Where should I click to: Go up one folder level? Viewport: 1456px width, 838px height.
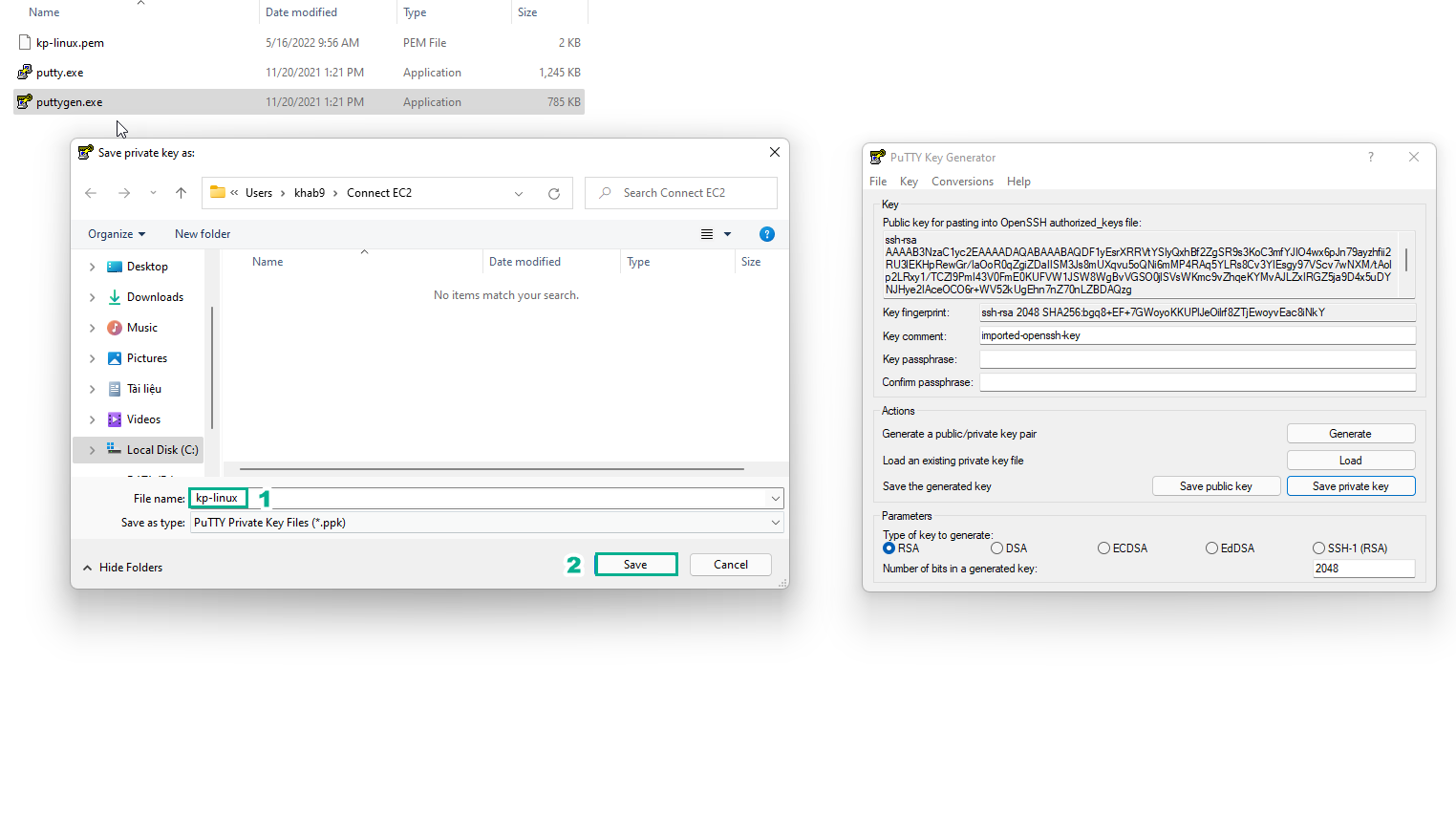click(x=181, y=193)
